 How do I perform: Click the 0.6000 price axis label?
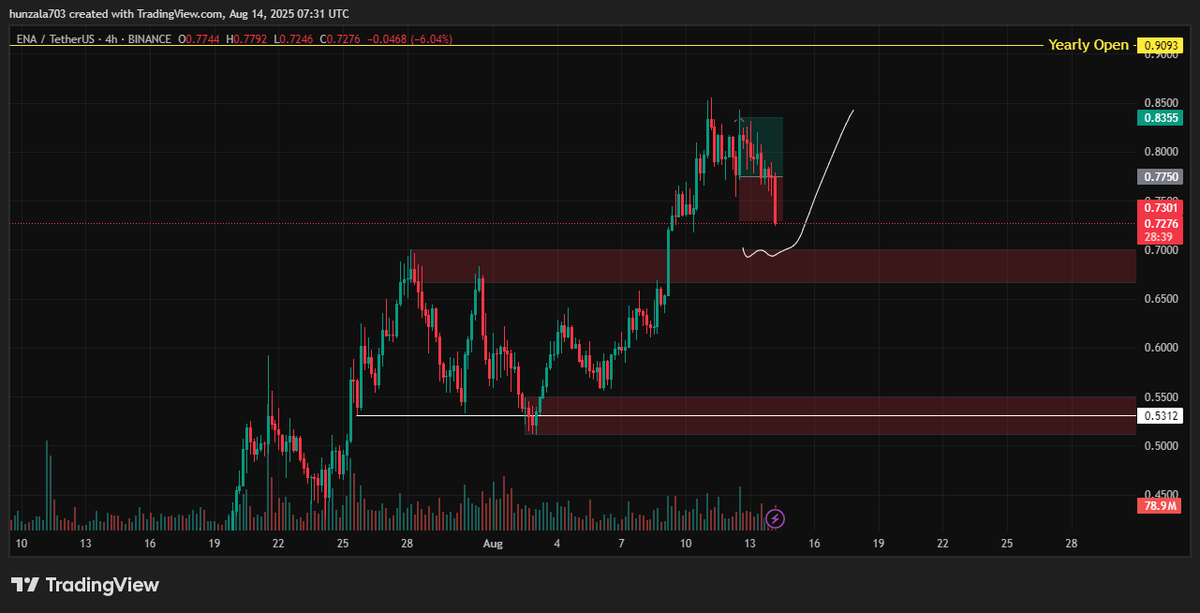[x=1161, y=348]
